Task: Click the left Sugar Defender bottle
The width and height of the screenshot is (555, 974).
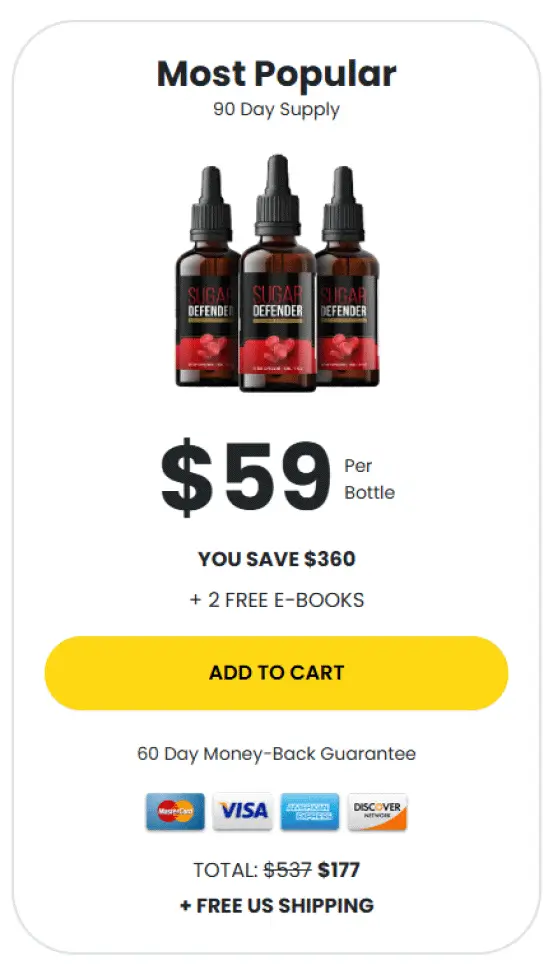Action: pyautogui.click(x=208, y=276)
